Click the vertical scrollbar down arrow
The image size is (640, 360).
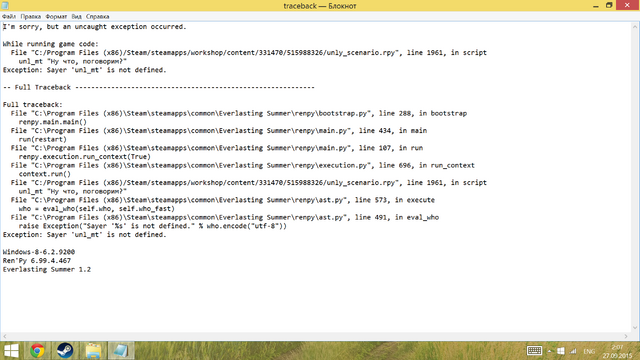pos(635,327)
